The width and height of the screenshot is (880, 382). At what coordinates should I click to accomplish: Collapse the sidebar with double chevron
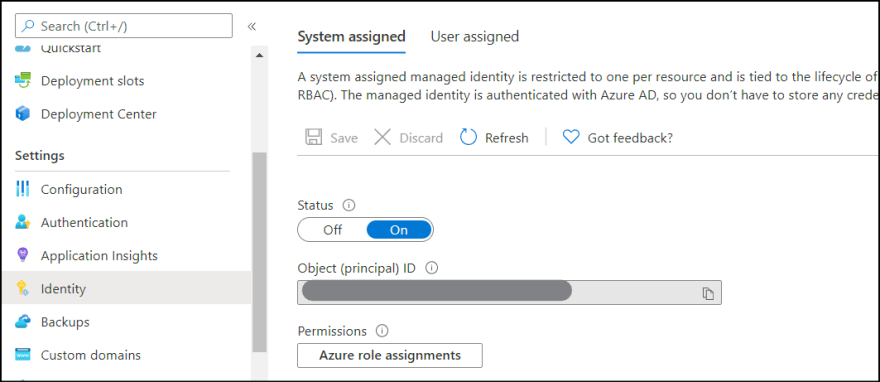click(x=252, y=26)
